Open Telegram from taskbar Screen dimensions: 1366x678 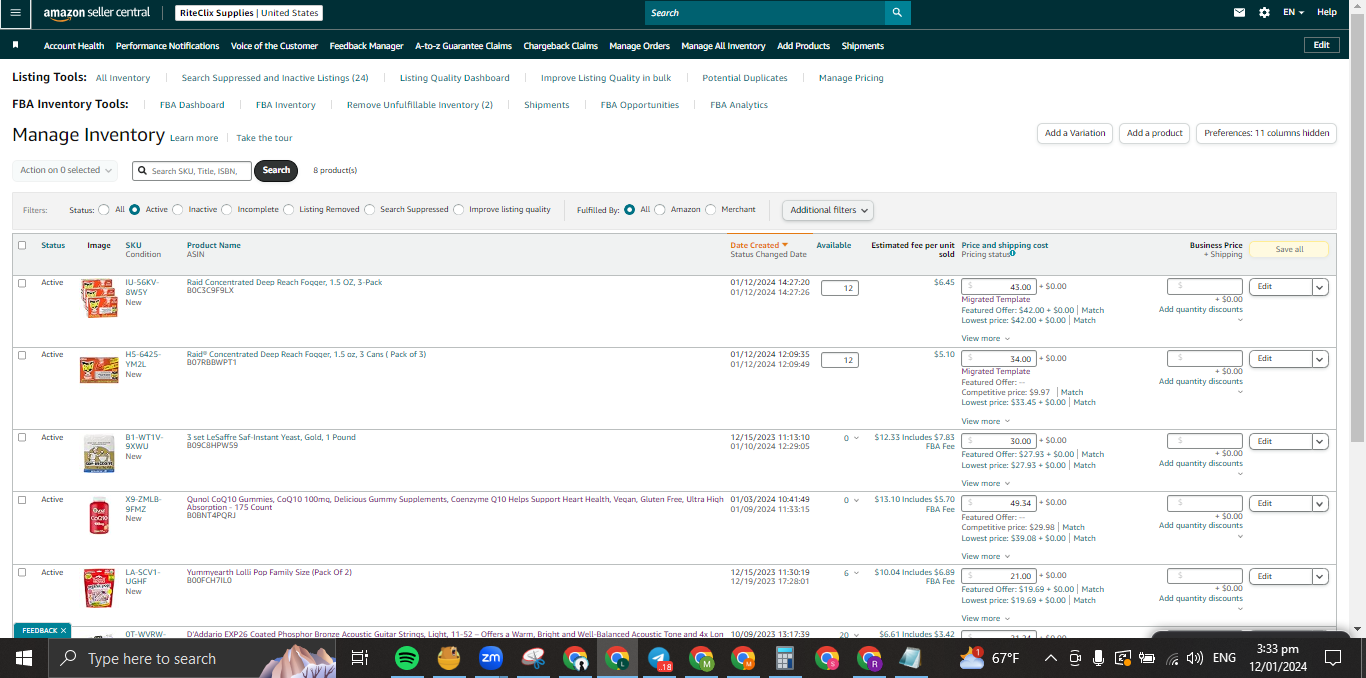[x=659, y=658]
